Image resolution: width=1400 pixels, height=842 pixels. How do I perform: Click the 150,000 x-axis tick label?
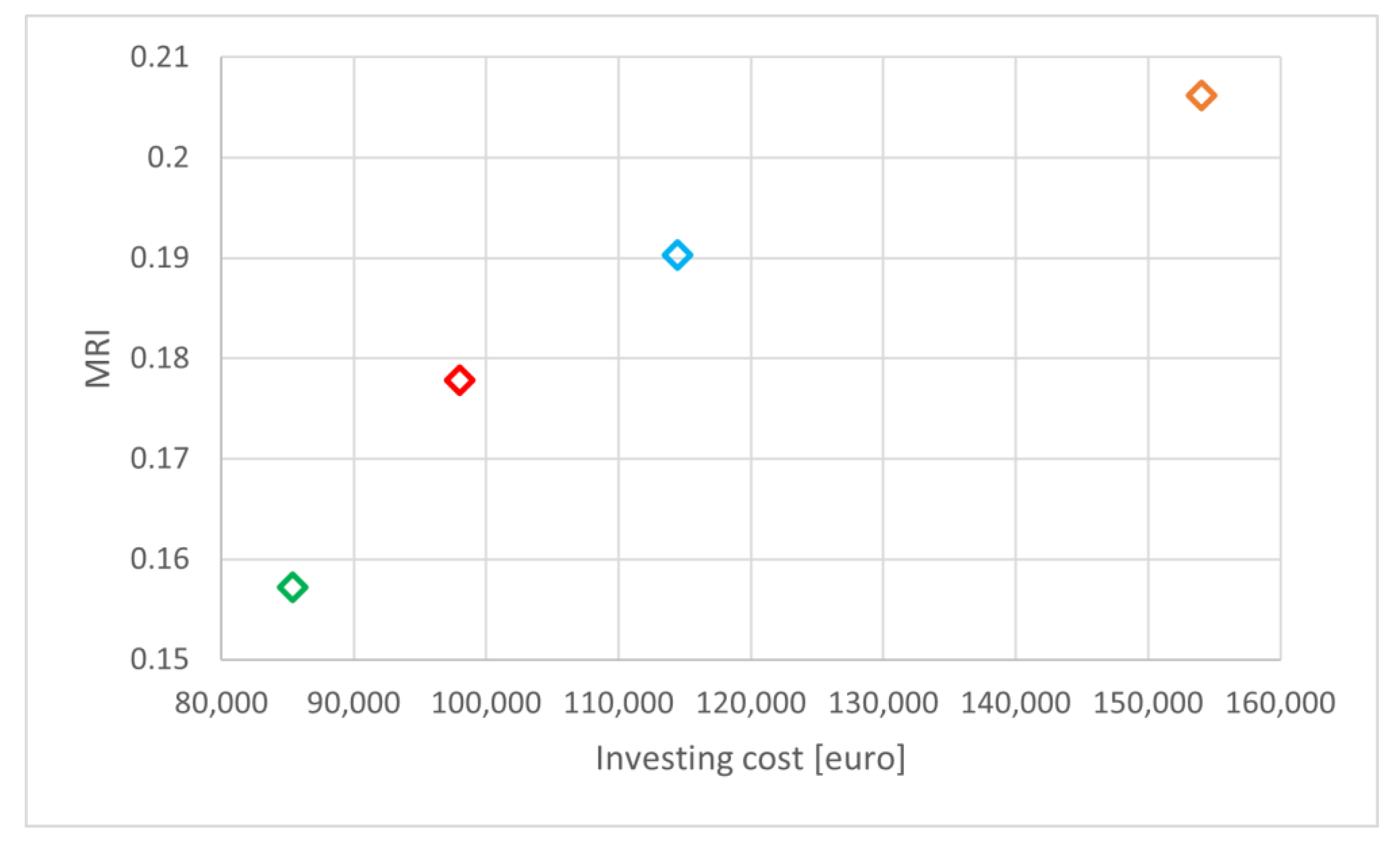(x=1147, y=703)
